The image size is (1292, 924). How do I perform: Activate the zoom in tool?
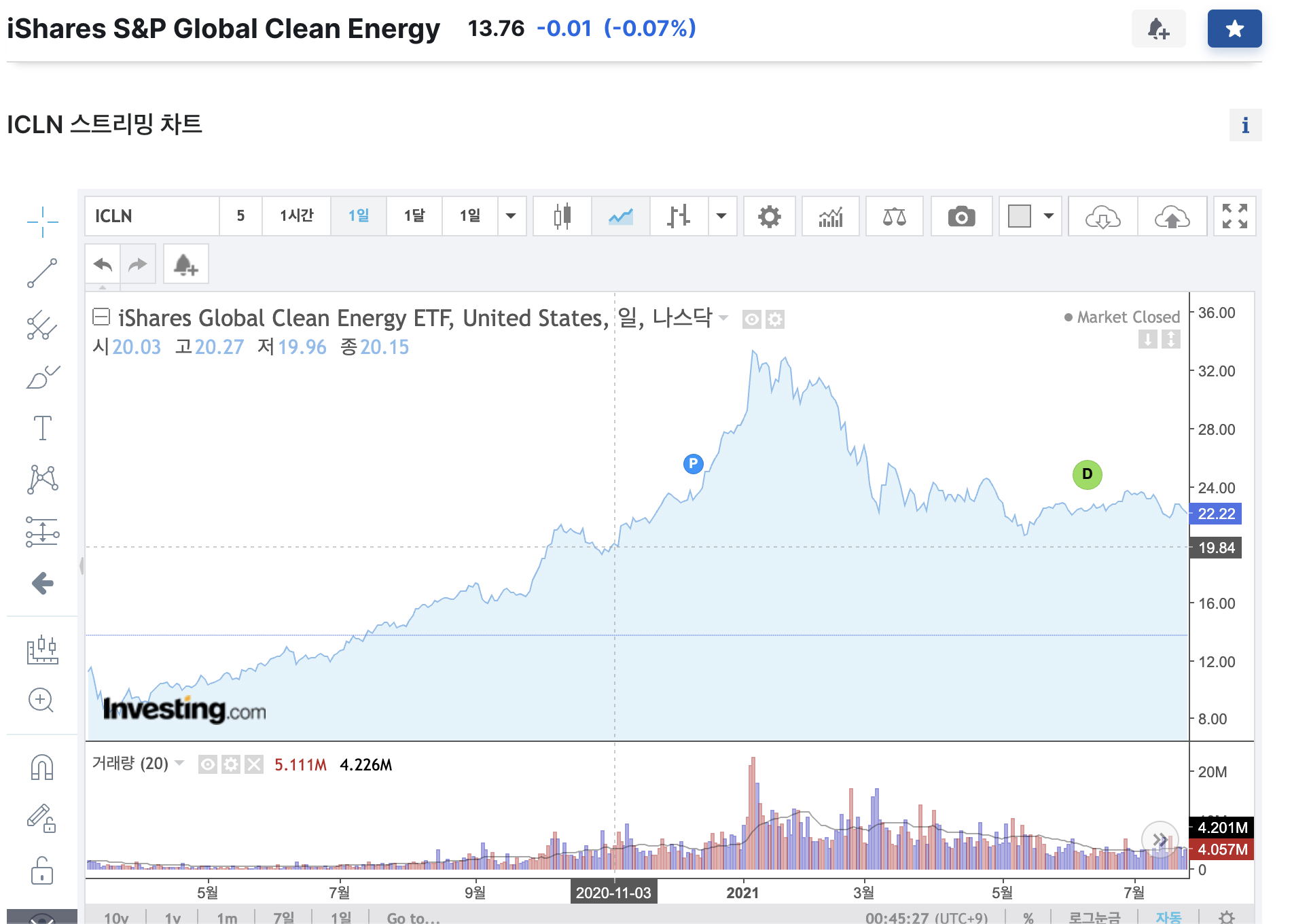(x=41, y=700)
